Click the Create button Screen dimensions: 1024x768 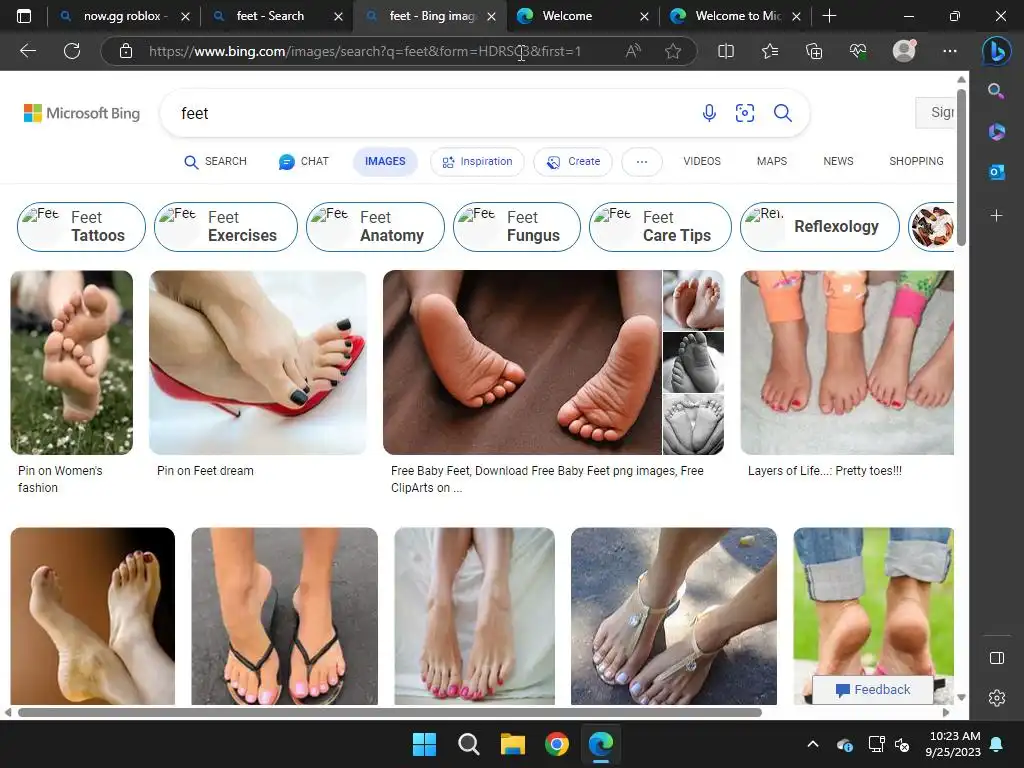click(573, 161)
